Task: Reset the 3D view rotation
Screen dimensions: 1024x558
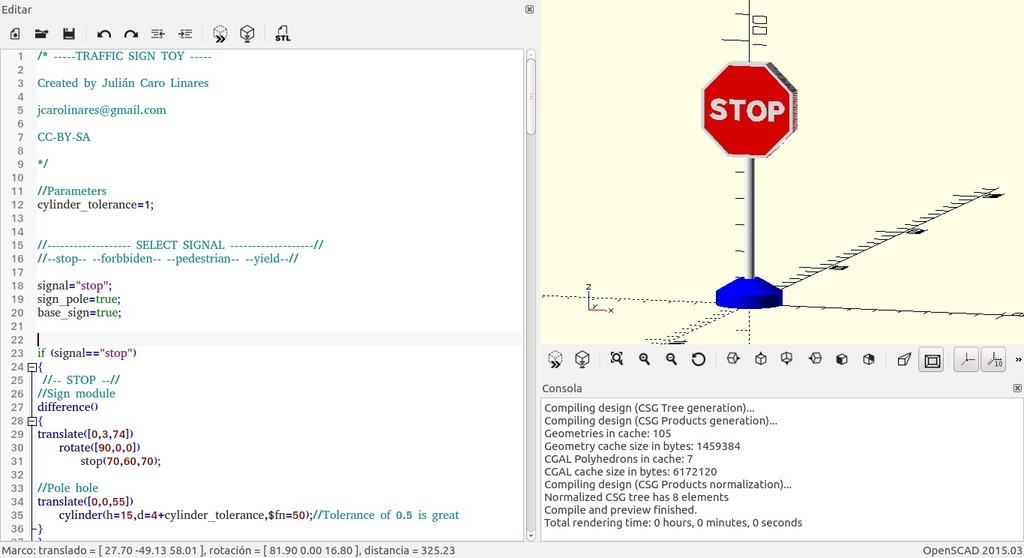Action: pyautogui.click(x=698, y=359)
